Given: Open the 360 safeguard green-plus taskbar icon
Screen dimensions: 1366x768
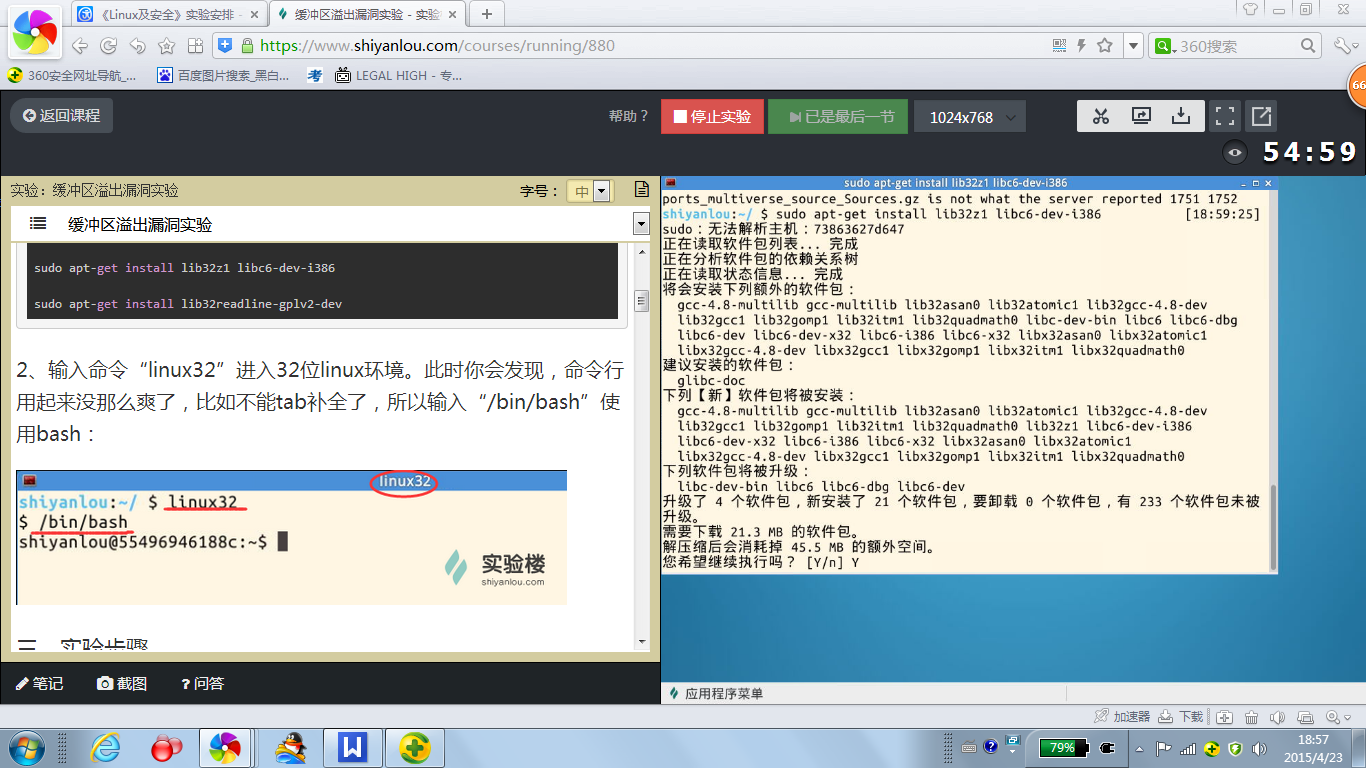Looking at the screenshot, I should pos(414,747).
